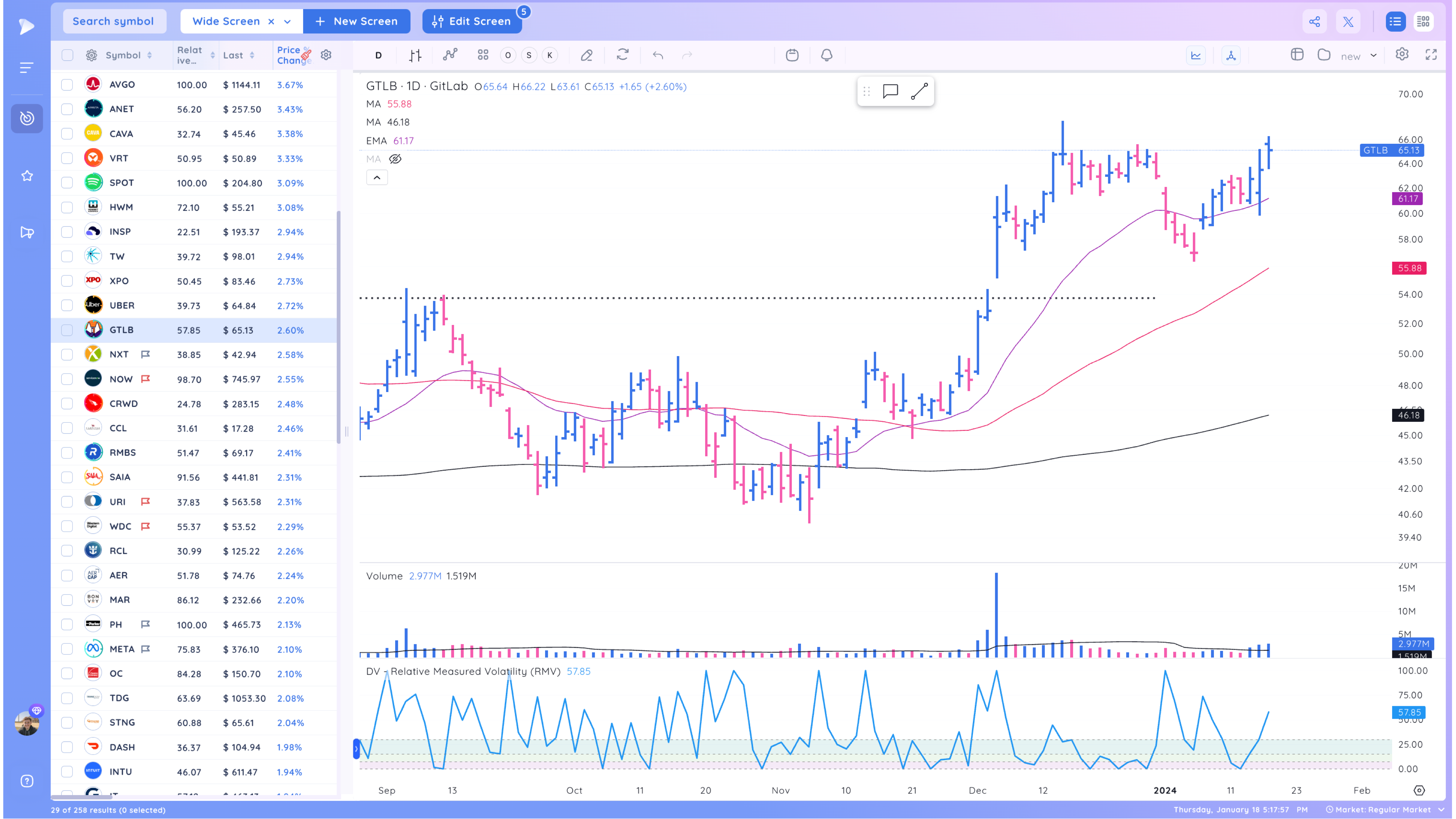Switch to grid view layout icon
This screenshot has height=819, width=1456.
(1423, 21)
